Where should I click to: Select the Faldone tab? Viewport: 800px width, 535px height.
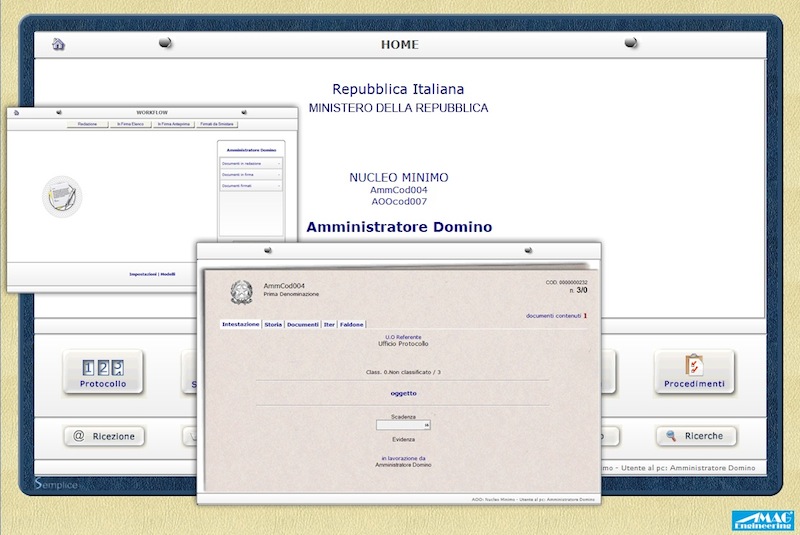pos(352,324)
